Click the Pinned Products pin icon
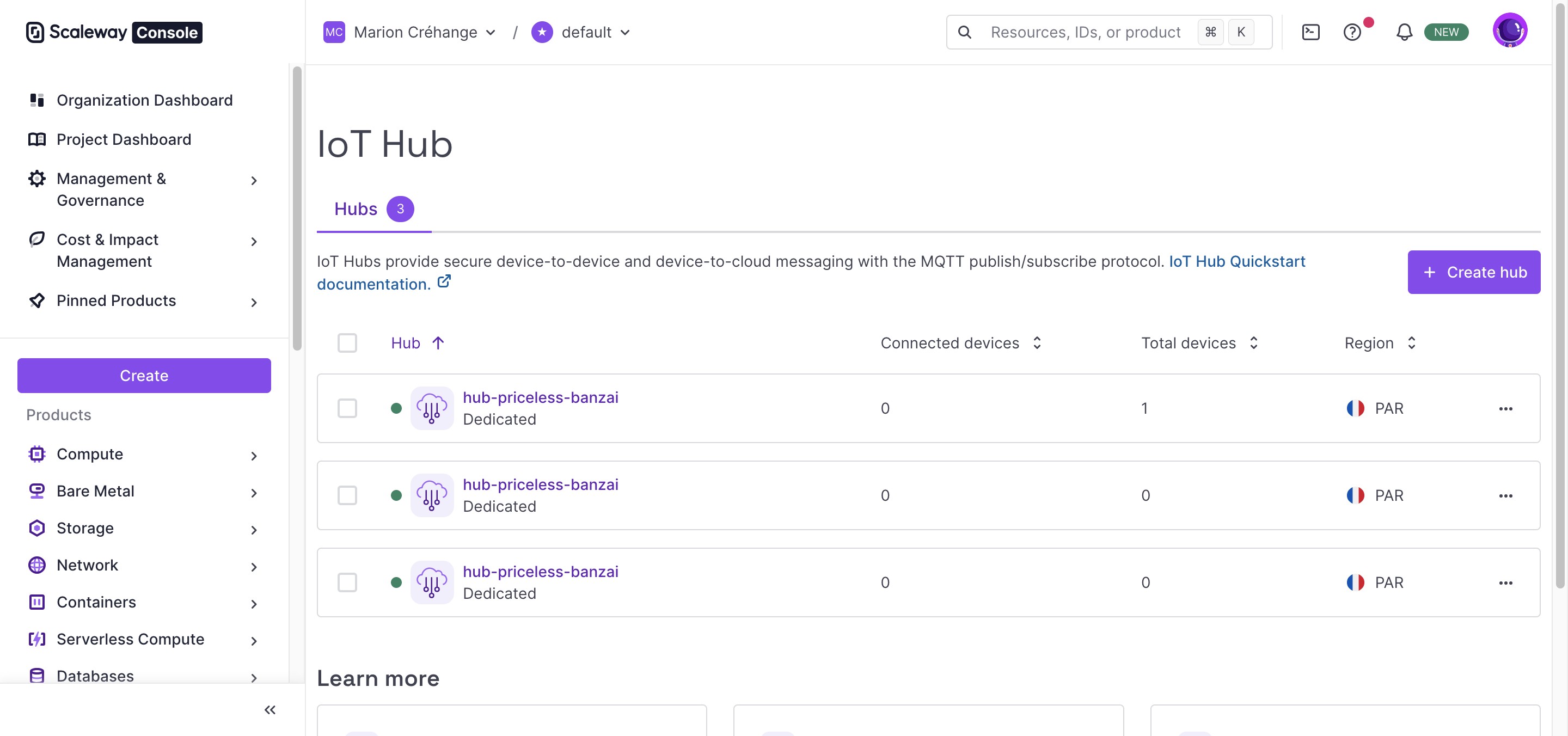The height and width of the screenshot is (736, 1568). (37, 300)
